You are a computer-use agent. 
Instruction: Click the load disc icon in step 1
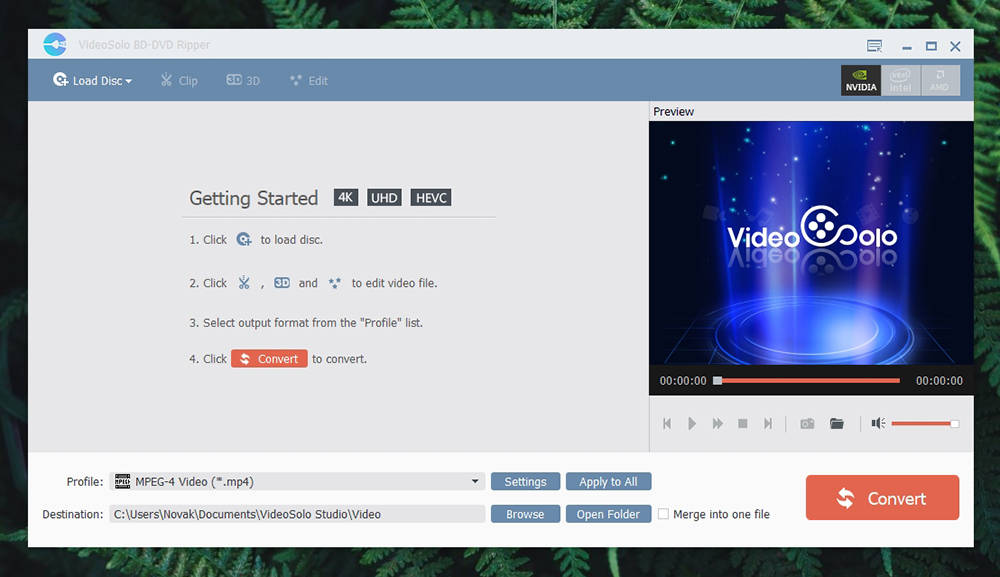244,240
